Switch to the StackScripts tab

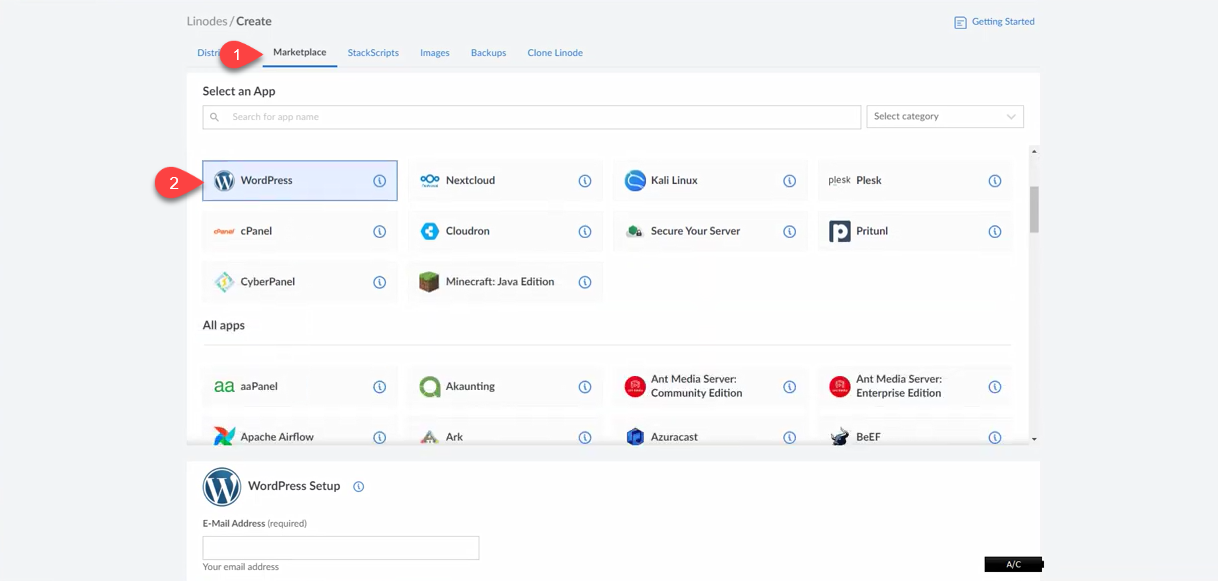click(x=373, y=53)
